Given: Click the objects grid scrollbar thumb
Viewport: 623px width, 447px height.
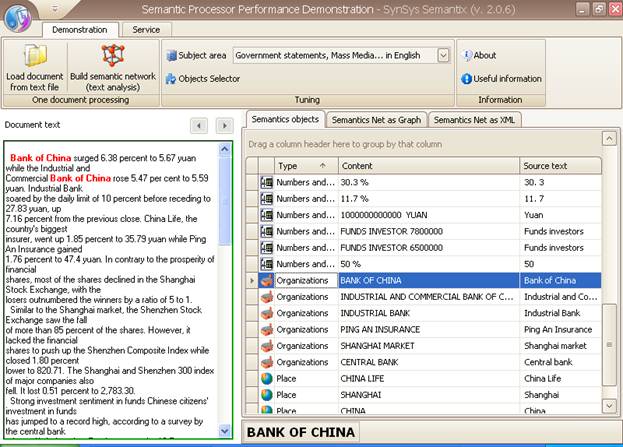Looking at the screenshot, I should 609,344.
